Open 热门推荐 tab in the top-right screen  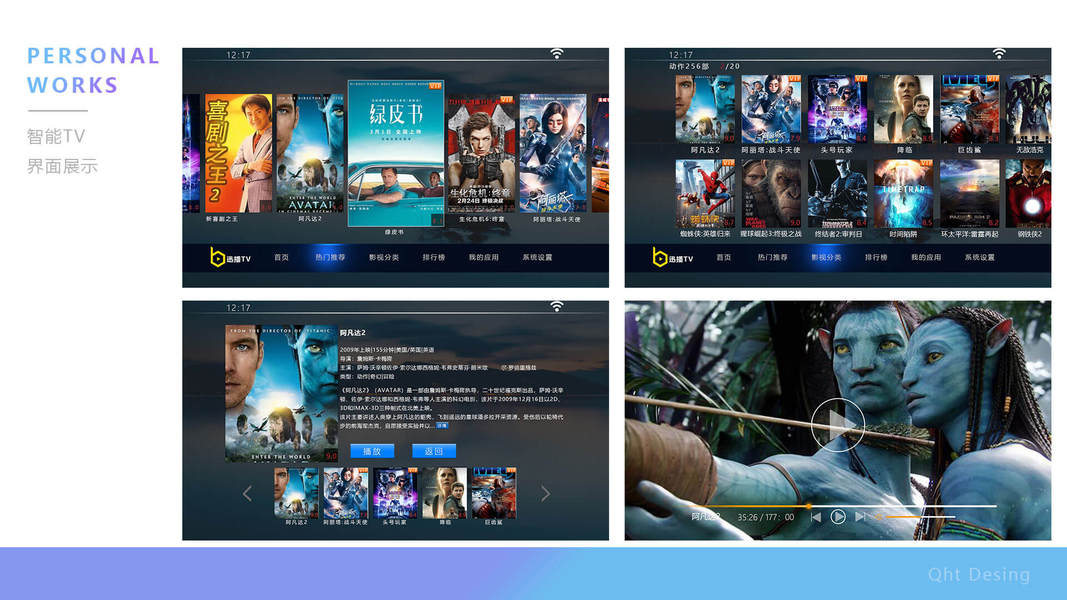coord(772,257)
